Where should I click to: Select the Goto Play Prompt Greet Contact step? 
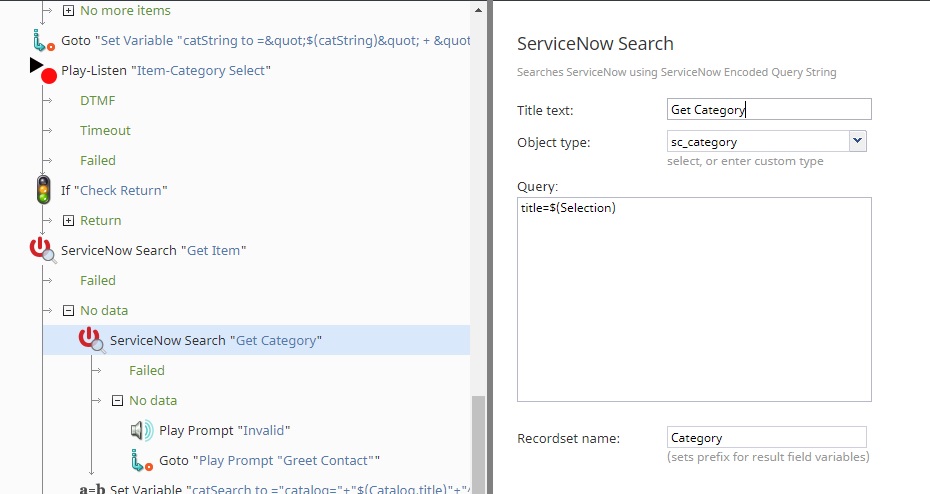pyautogui.click(x=269, y=461)
